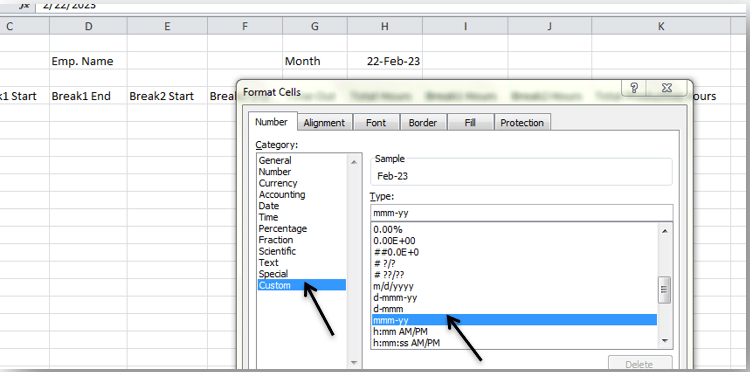The width and height of the screenshot is (750, 372).
Task: Click Type list scroll down arrow
Action: click(x=664, y=340)
